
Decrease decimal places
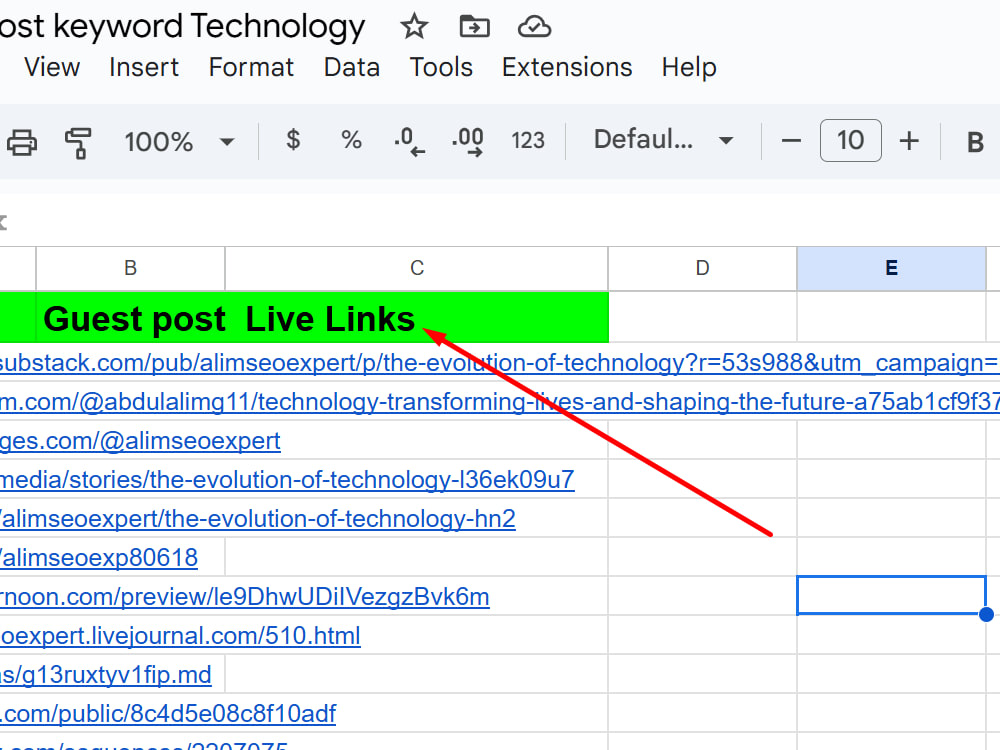(x=409, y=141)
